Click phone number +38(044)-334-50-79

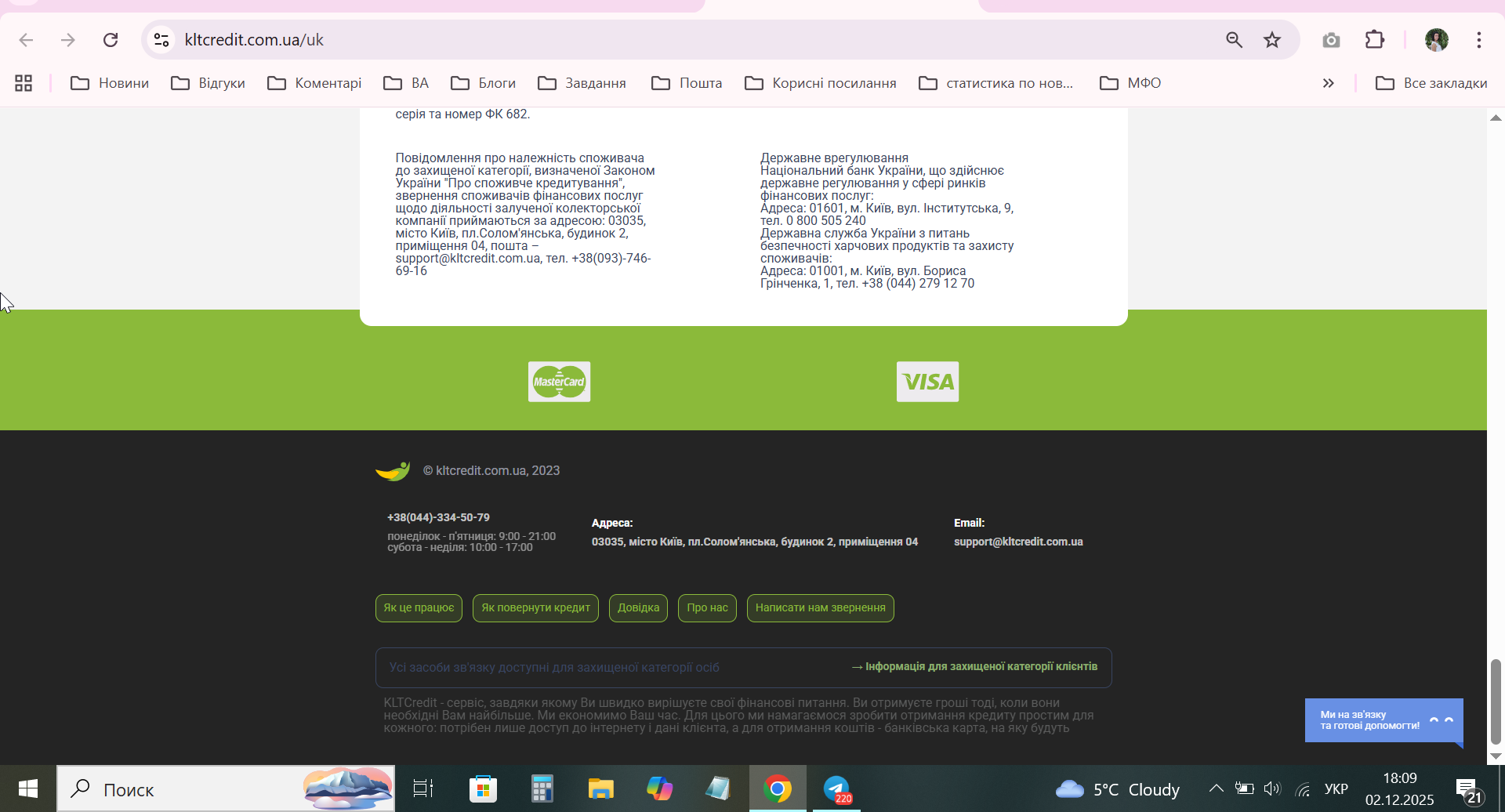438,517
